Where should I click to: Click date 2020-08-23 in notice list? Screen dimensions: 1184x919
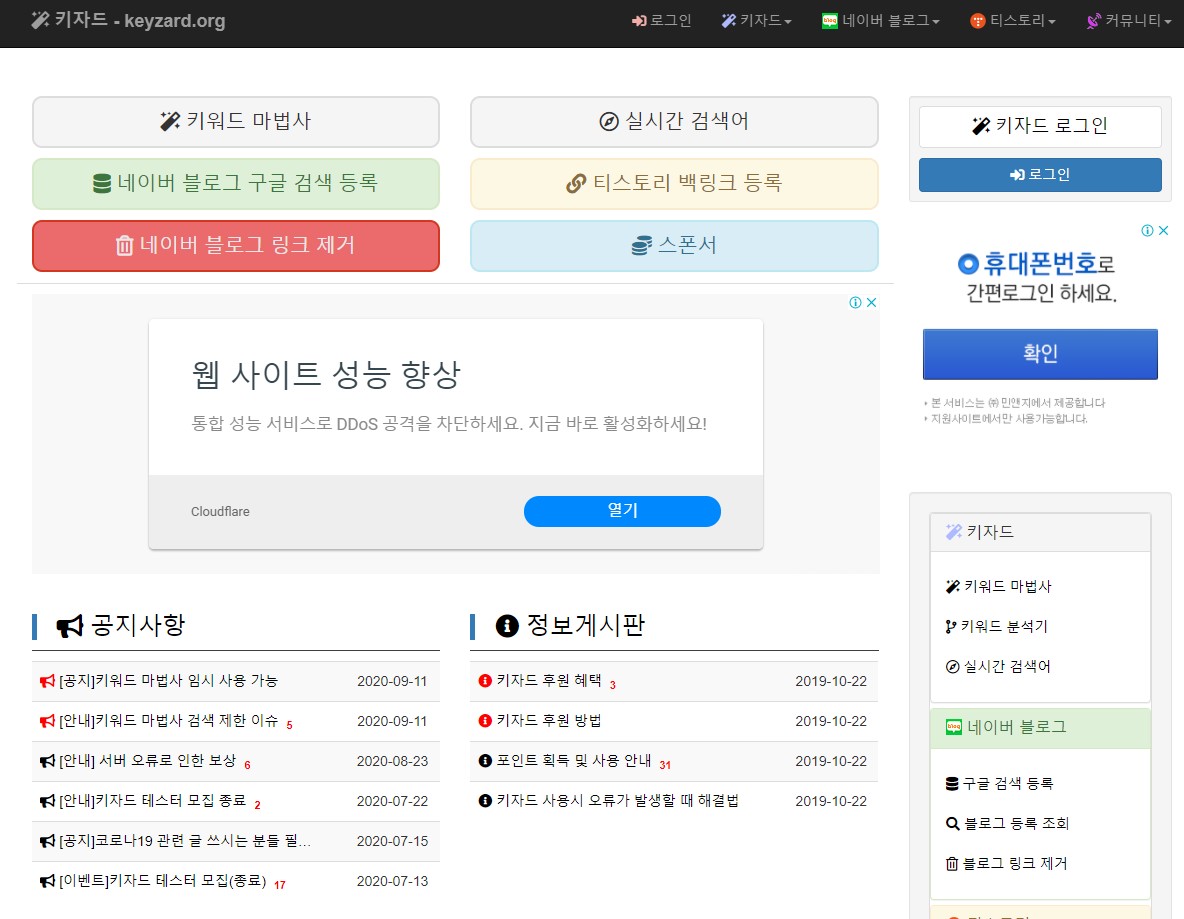coord(392,761)
